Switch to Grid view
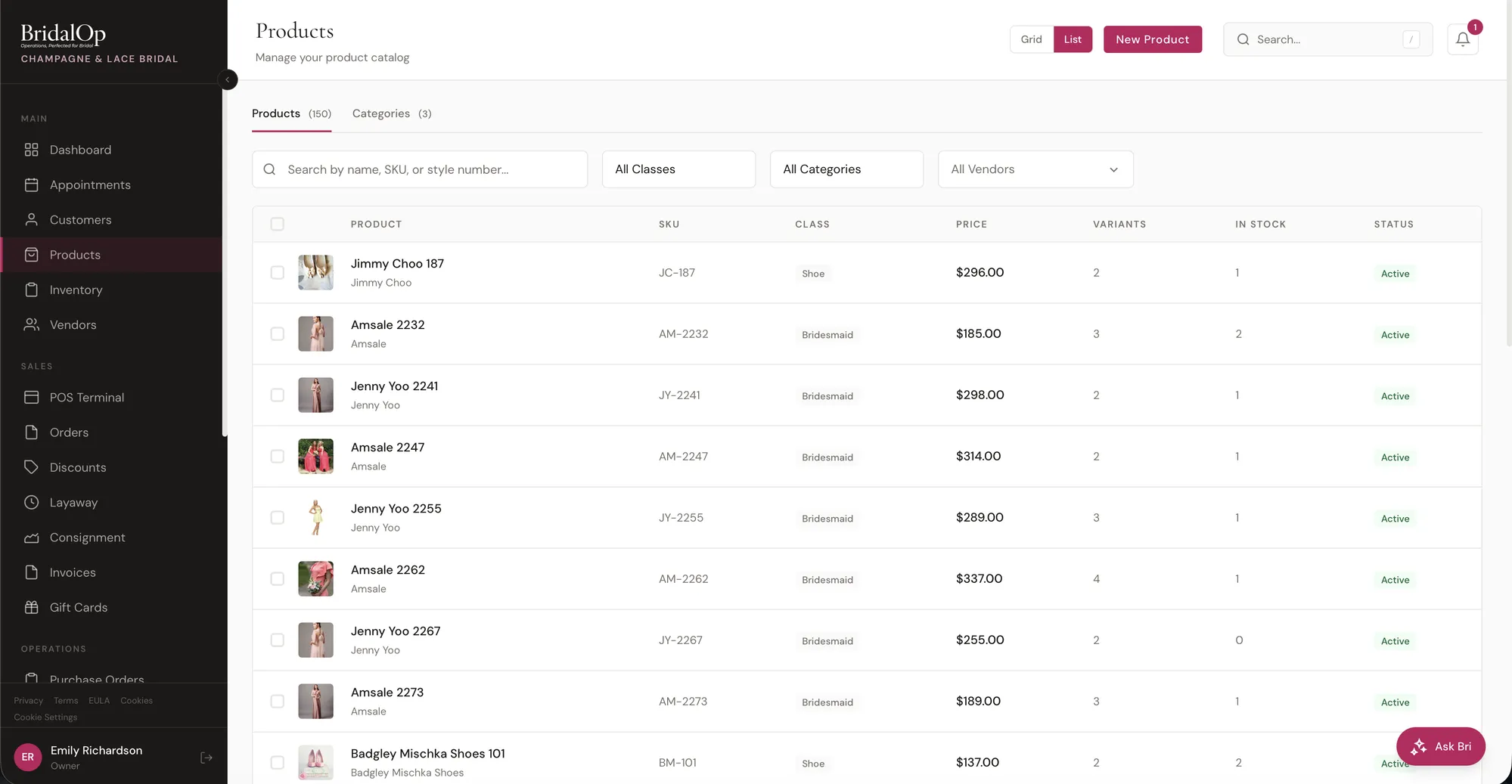The image size is (1512, 784). click(x=1031, y=39)
